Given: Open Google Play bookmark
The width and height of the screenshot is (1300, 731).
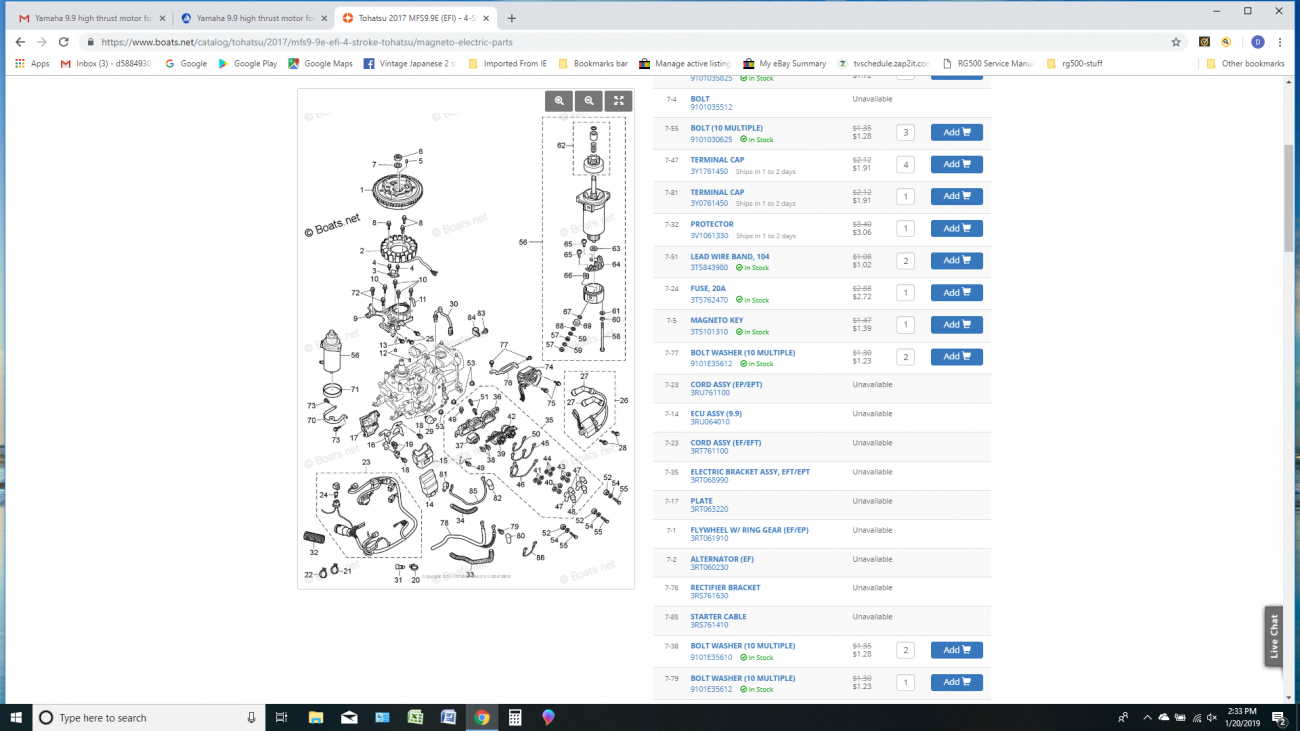Looking at the screenshot, I should point(248,63).
